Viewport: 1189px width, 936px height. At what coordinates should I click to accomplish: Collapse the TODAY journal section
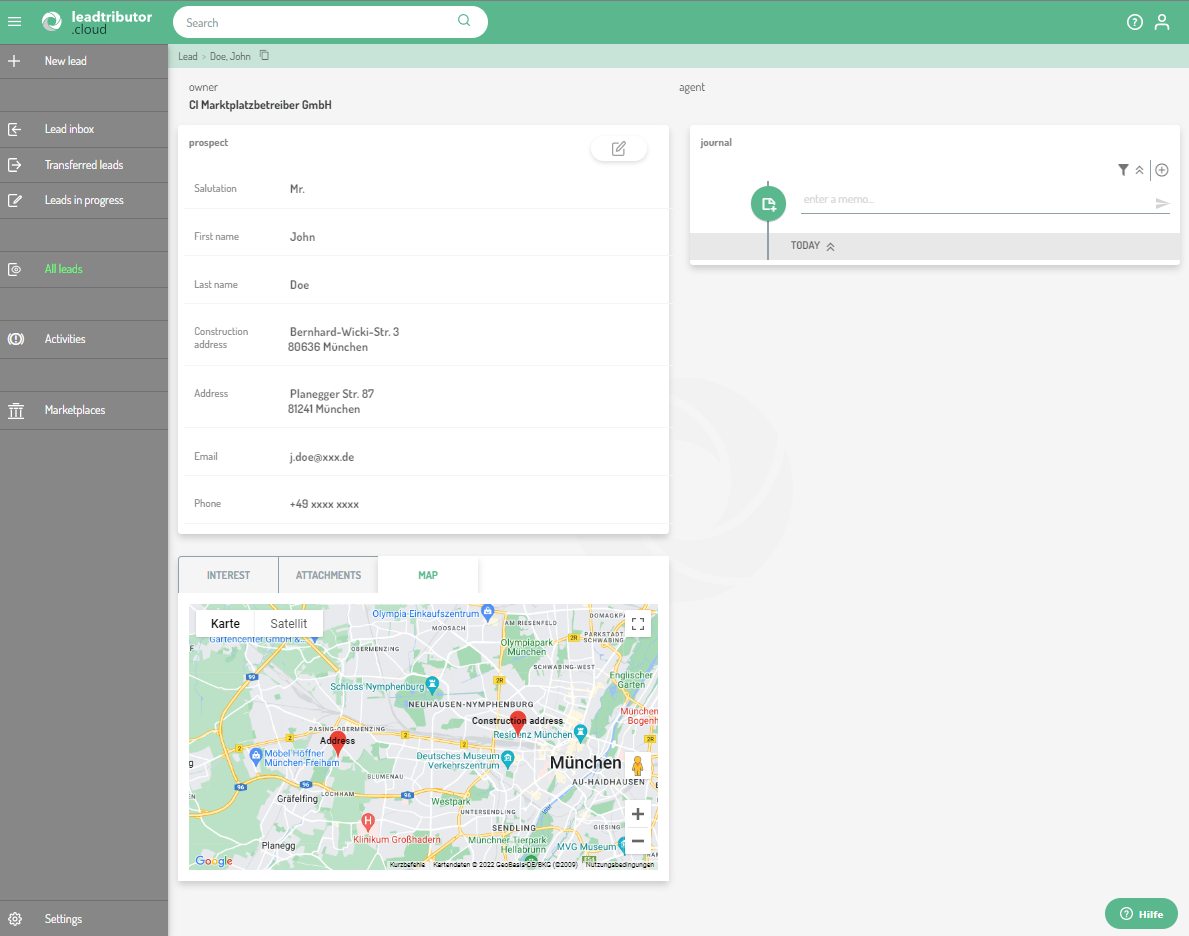pos(830,246)
